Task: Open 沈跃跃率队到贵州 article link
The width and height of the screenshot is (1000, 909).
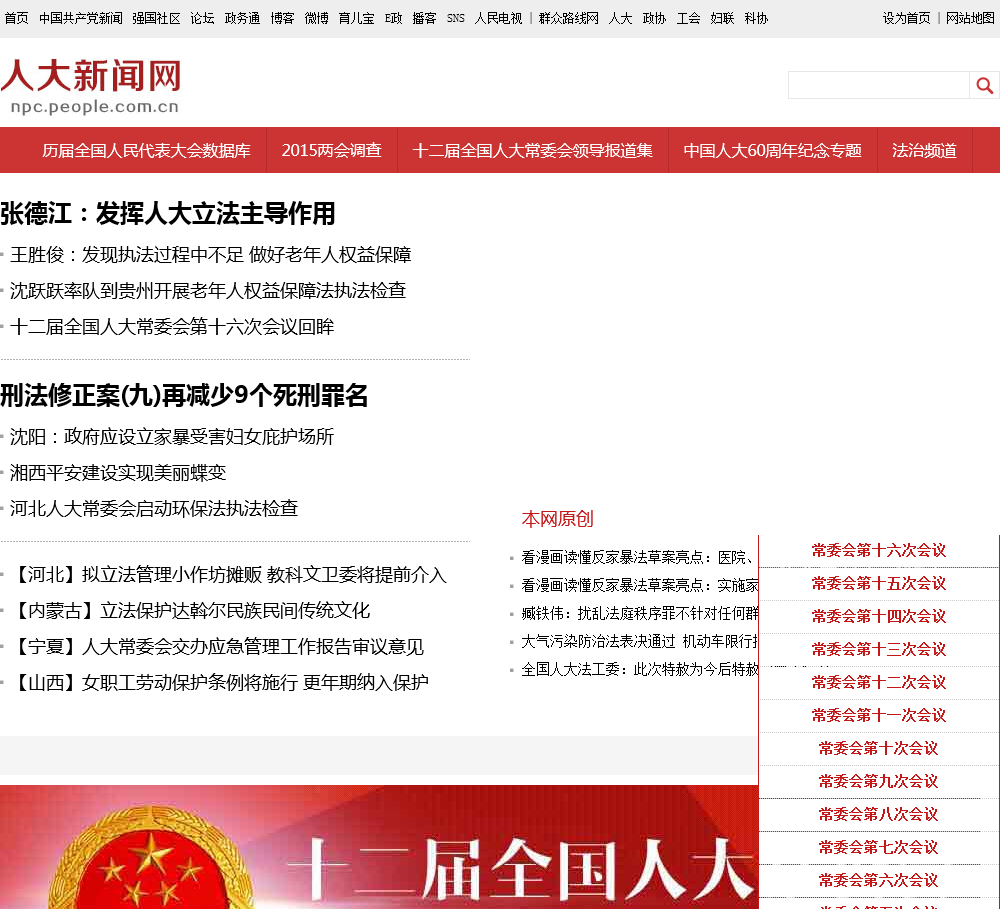Action: [x=208, y=291]
